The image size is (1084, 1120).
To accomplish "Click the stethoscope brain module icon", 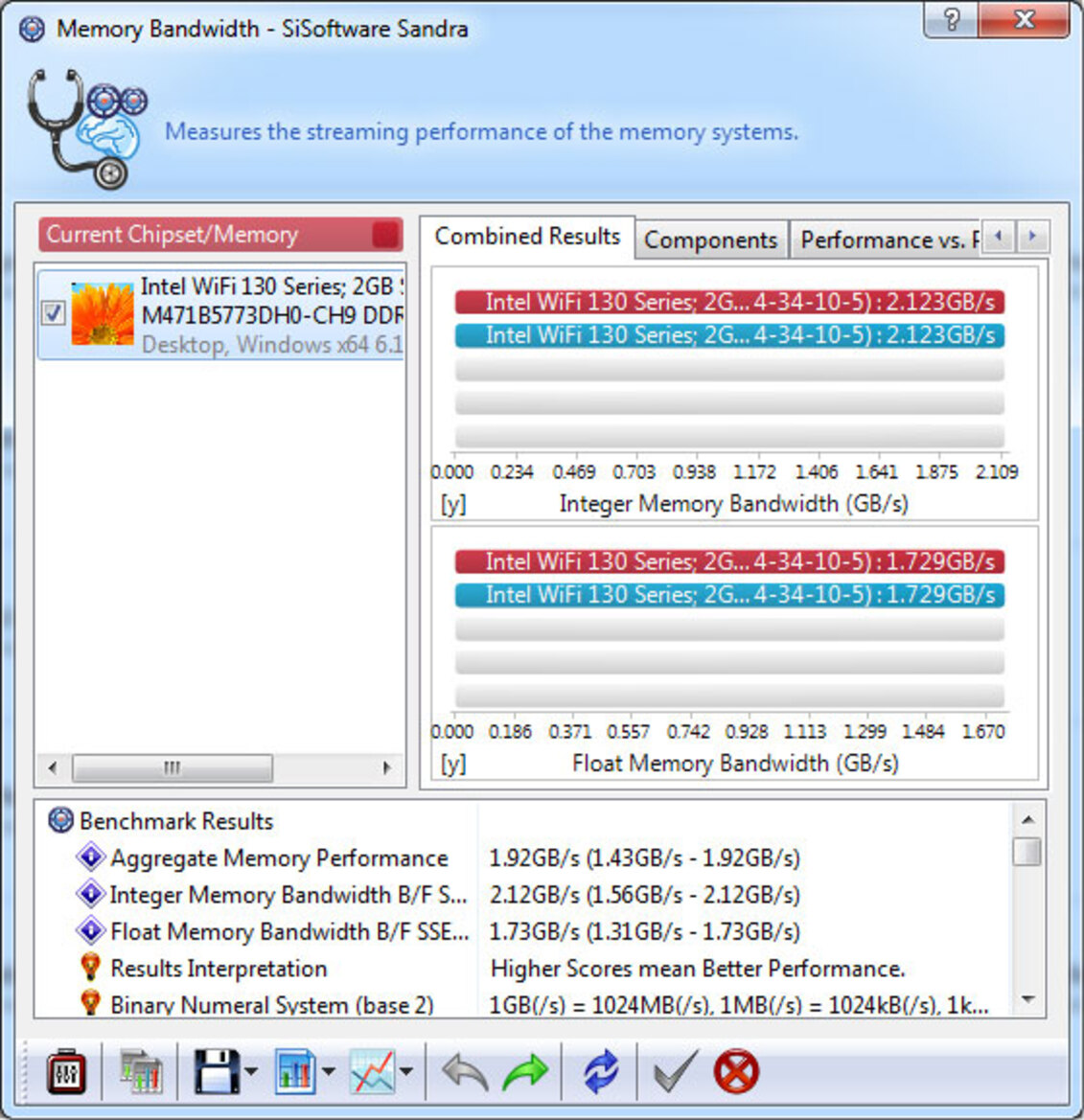I will [x=87, y=128].
